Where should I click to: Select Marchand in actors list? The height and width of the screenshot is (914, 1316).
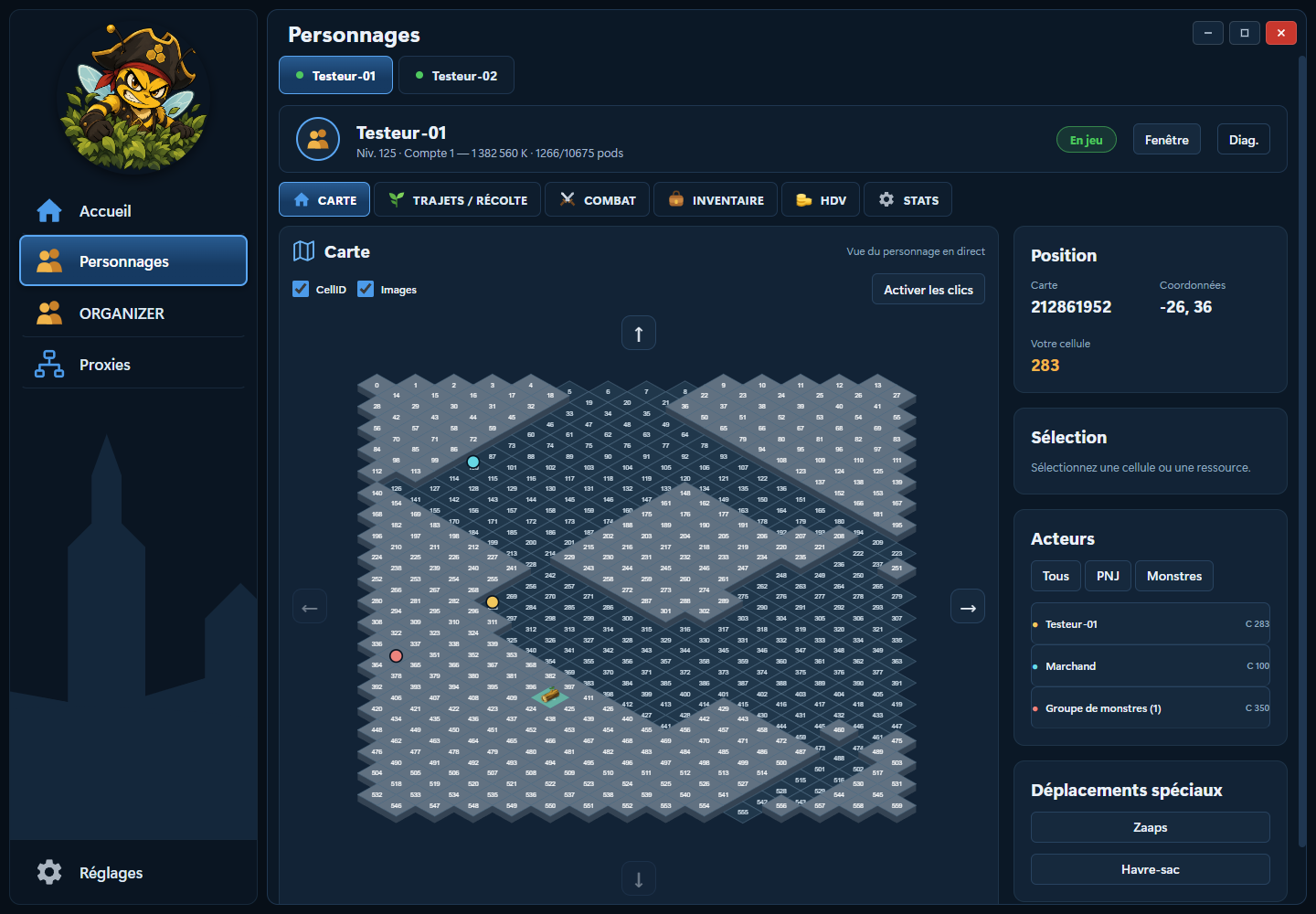tap(1150, 666)
